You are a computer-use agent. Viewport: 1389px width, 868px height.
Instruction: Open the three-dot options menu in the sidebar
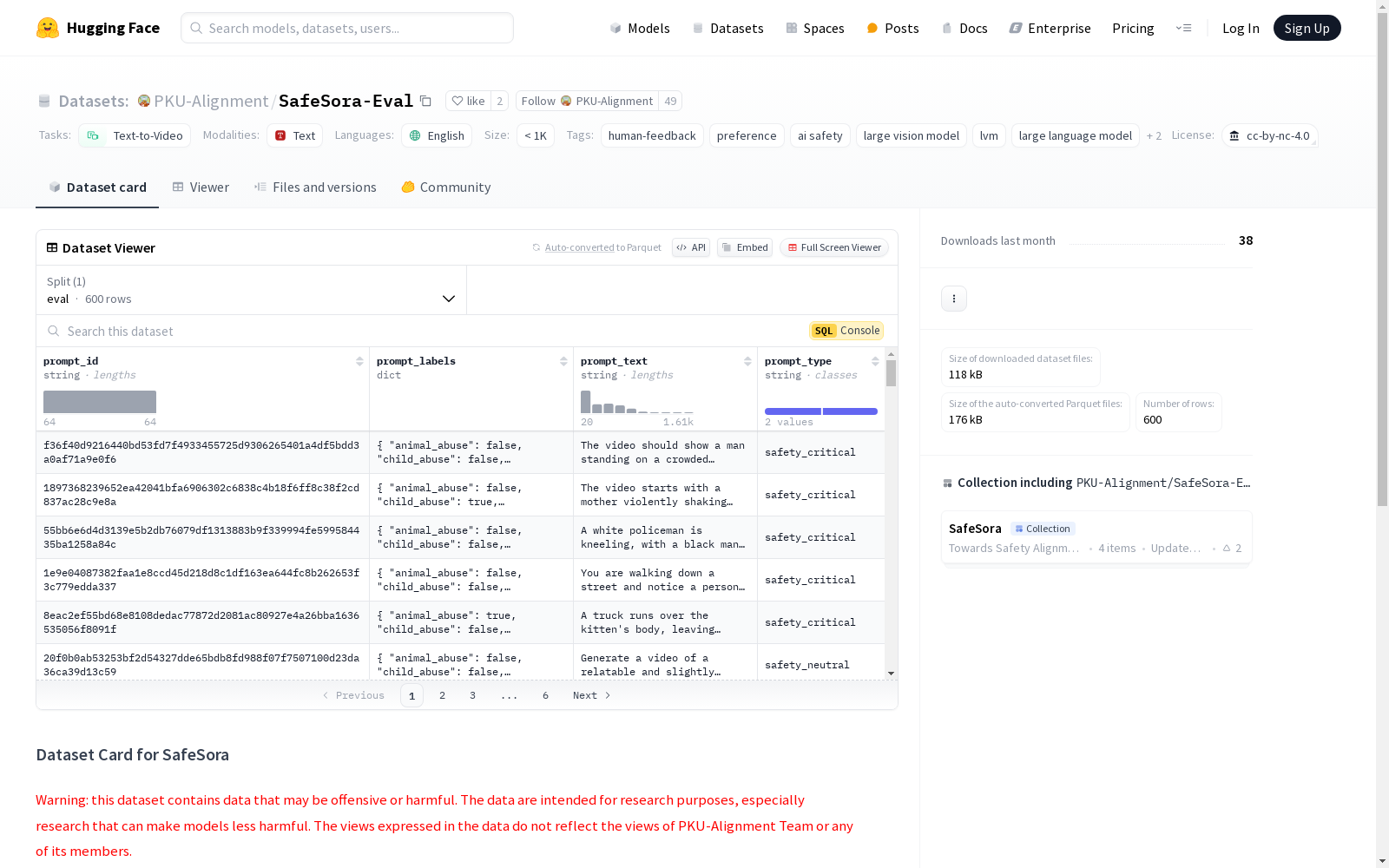pos(954,299)
